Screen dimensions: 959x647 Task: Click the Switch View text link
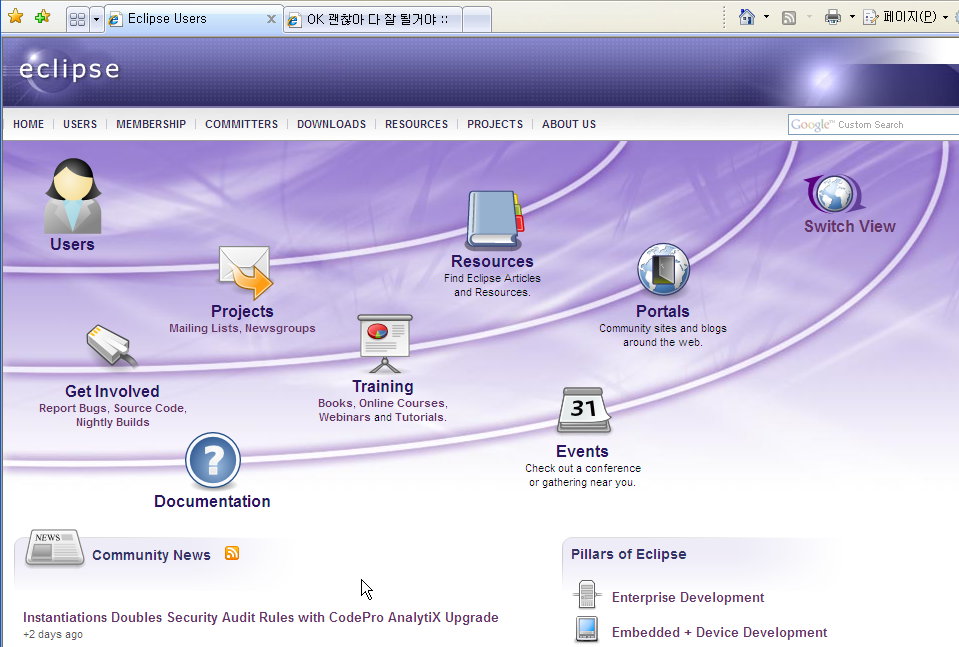click(x=850, y=226)
